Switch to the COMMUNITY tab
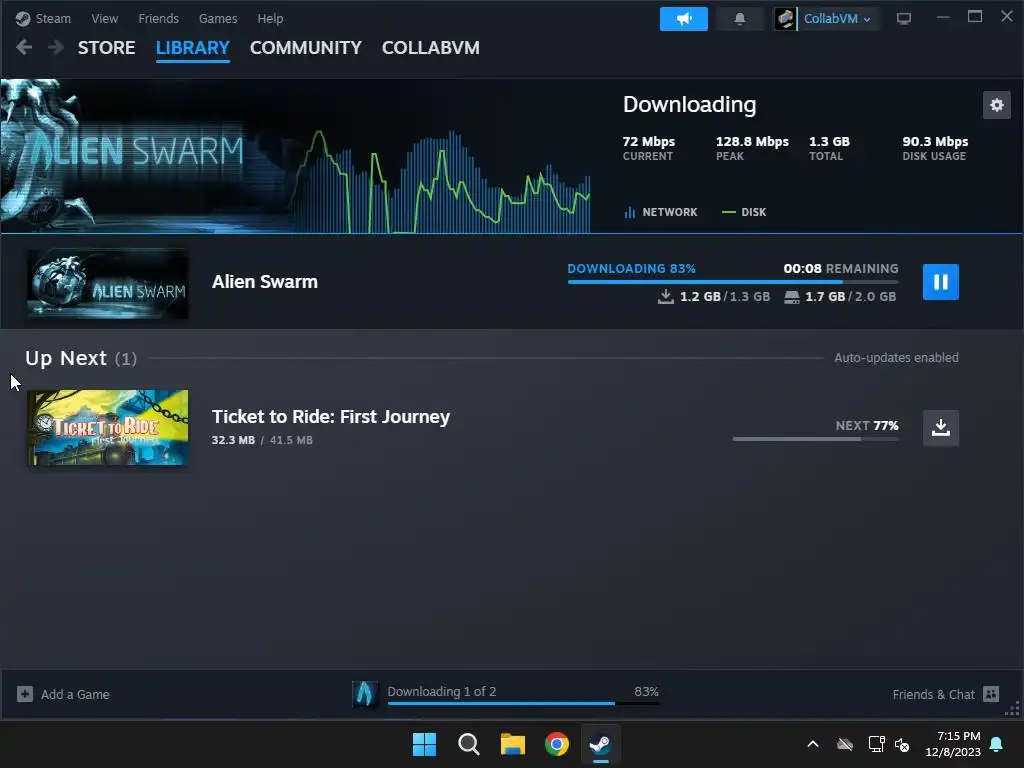1024x768 pixels. 306,48
